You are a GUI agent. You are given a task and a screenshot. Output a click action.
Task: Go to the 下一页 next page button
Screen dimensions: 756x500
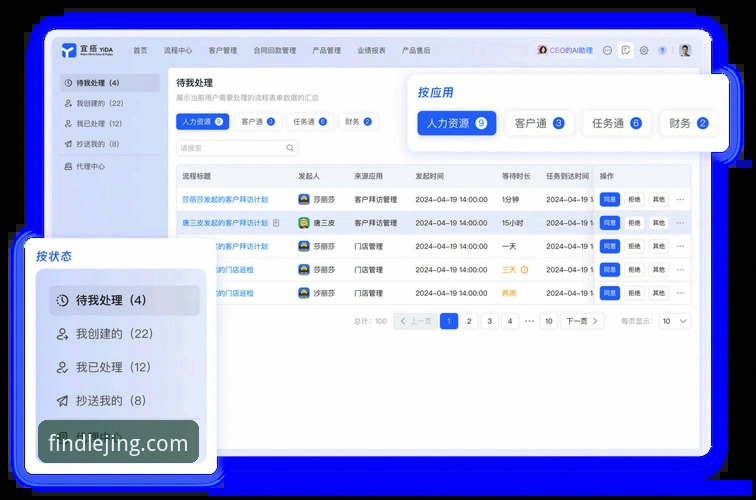[x=582, y=321]
